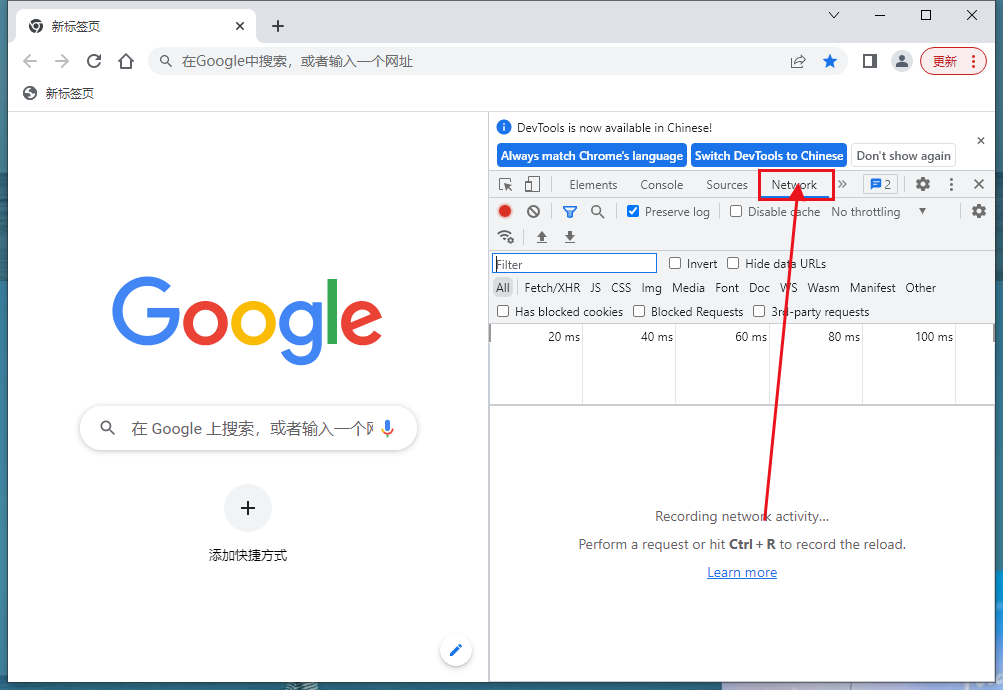
Task: Reload the page with refresh icon
Action: pyautogui.click(x=94, y=61)
